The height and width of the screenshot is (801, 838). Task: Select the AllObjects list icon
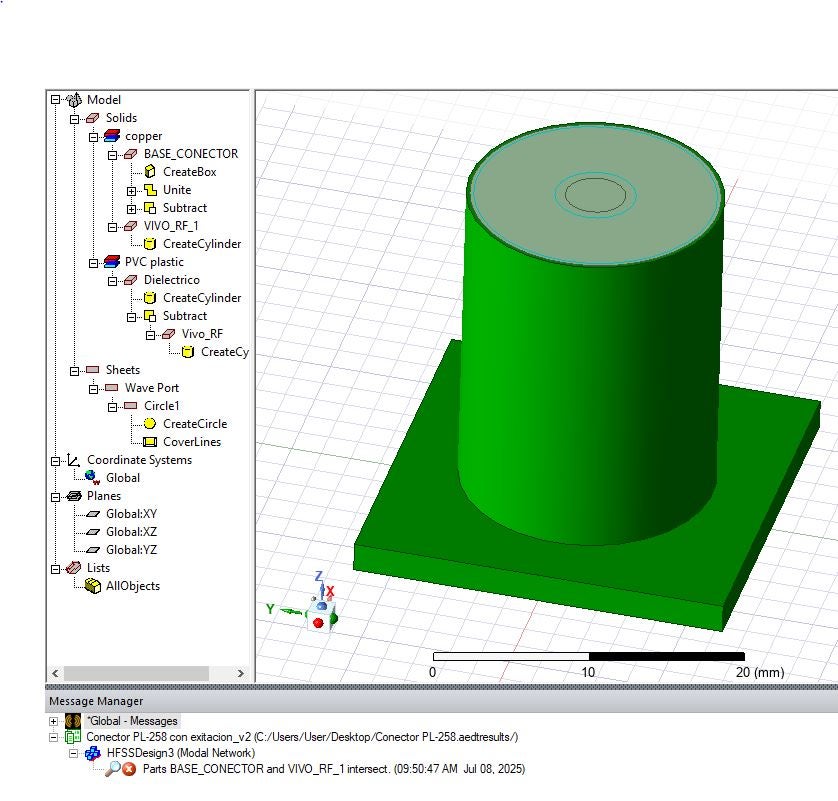pos(93,586)
